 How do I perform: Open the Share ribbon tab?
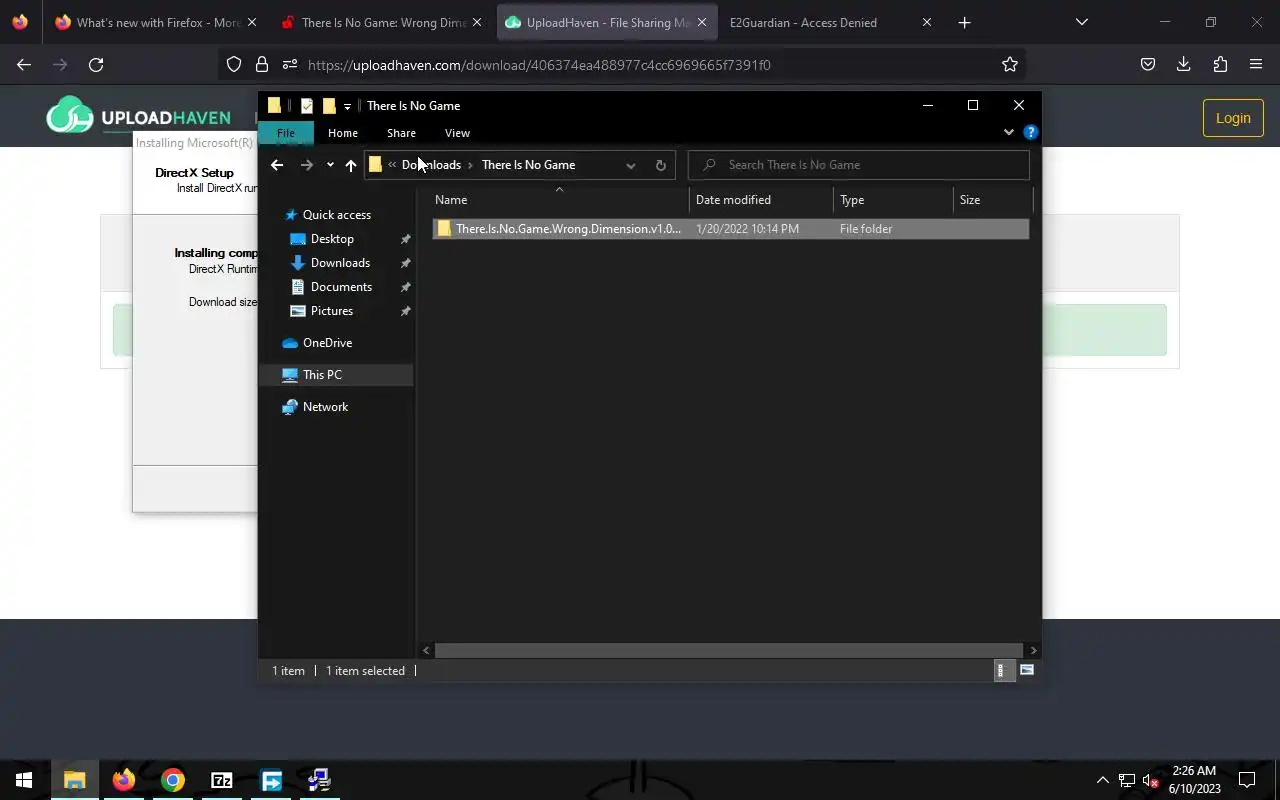[401, 133]
